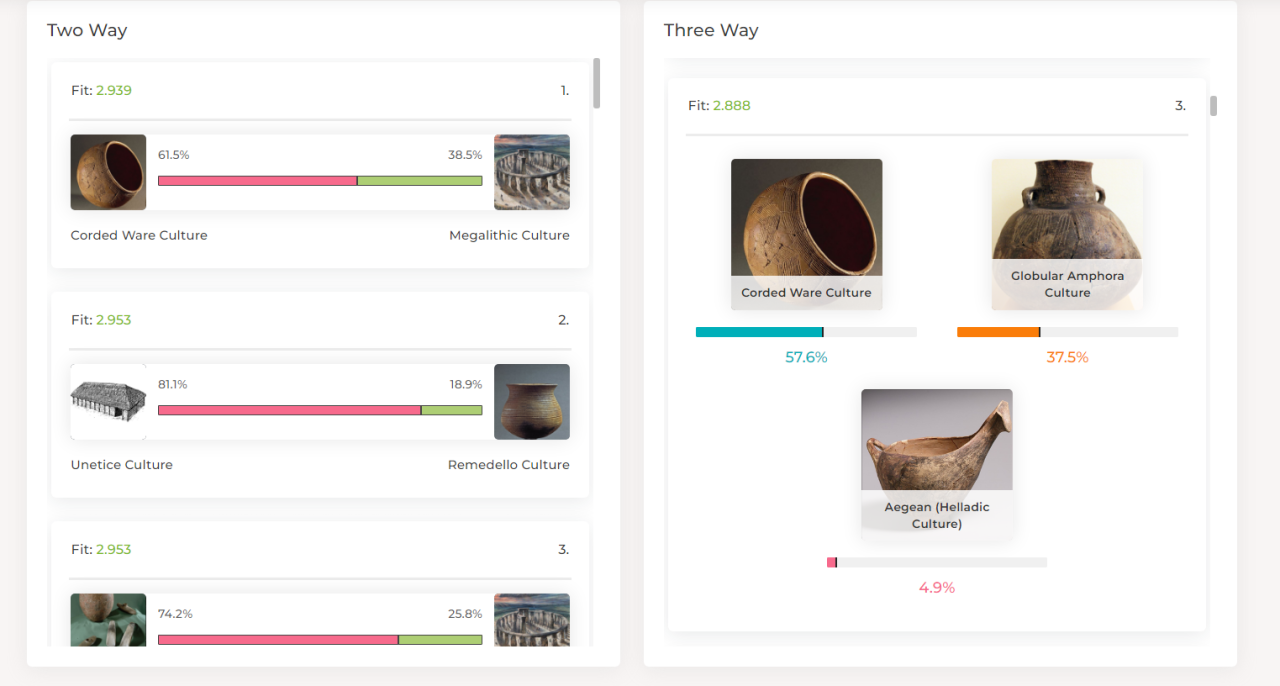The height and width of the screenshot is (686, 1280).
Task: Open the Aegean (Helladic Culture) card
Action: 937,464
